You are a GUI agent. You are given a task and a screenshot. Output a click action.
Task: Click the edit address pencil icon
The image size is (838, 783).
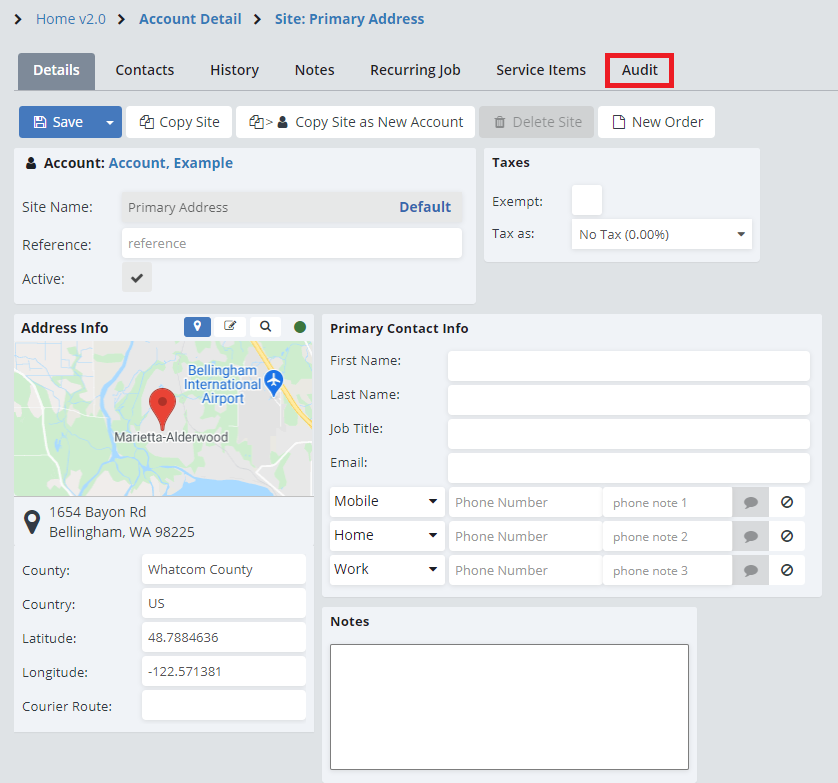click(231, 327)
